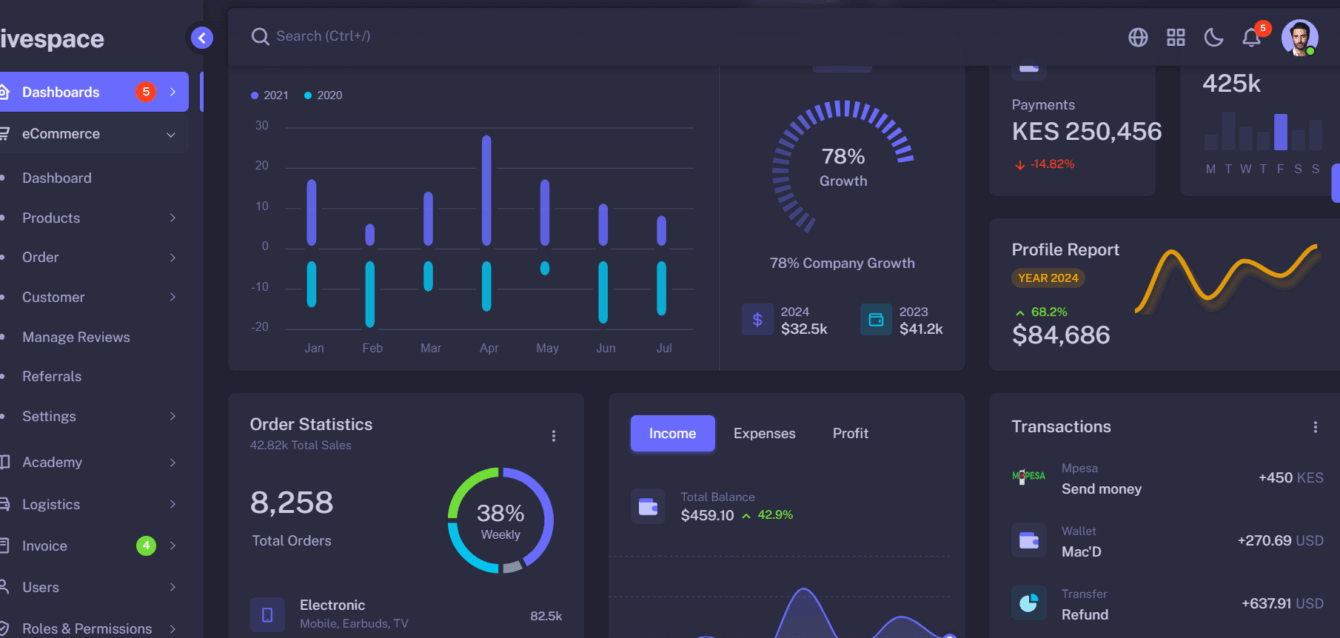Open the shortcuts grid icon
The width and height of the screenshot is (1340, 638).
click(x=1175, y=37)
